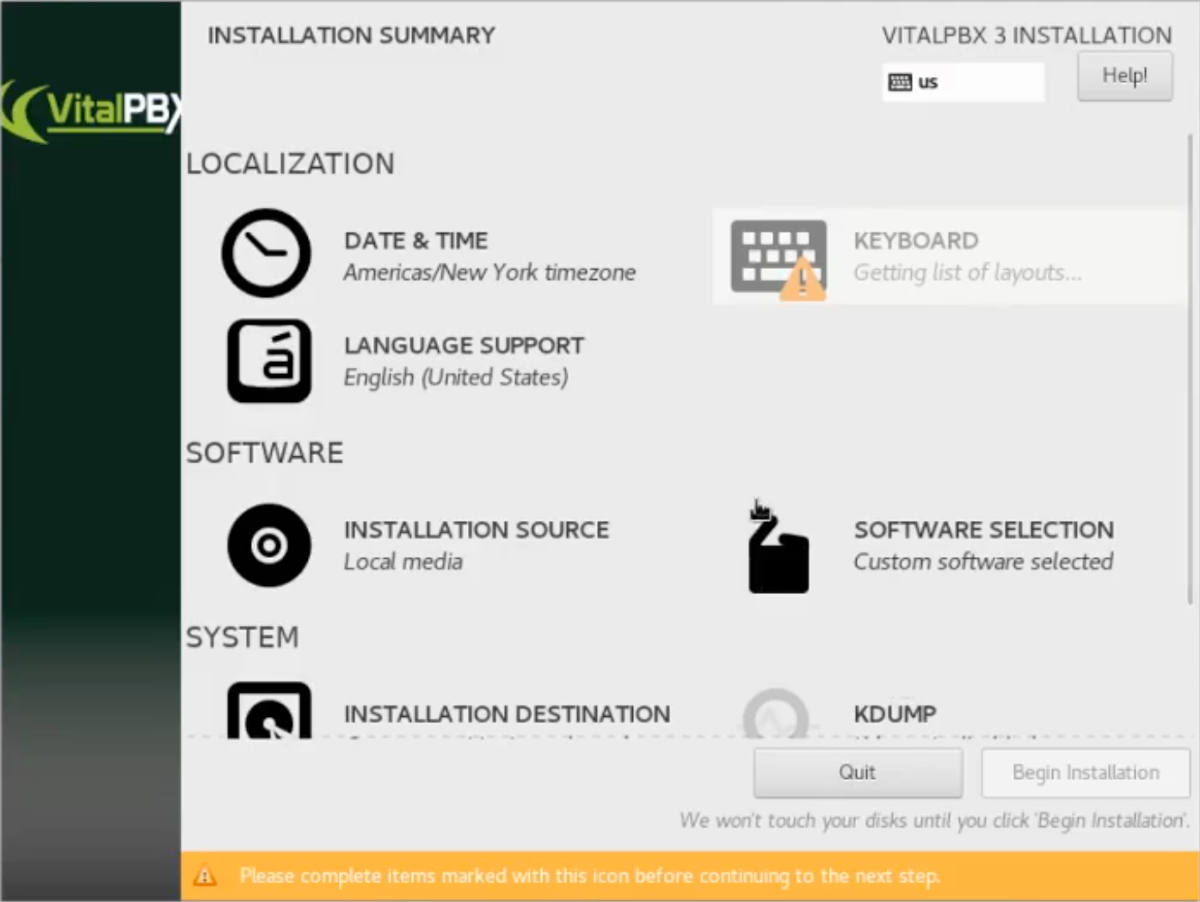Image resolution: width=1200 pixels, height=902 pixels.
Task: Select the KDUMP label
Action: pyautogui.click(x=895, y=714)
